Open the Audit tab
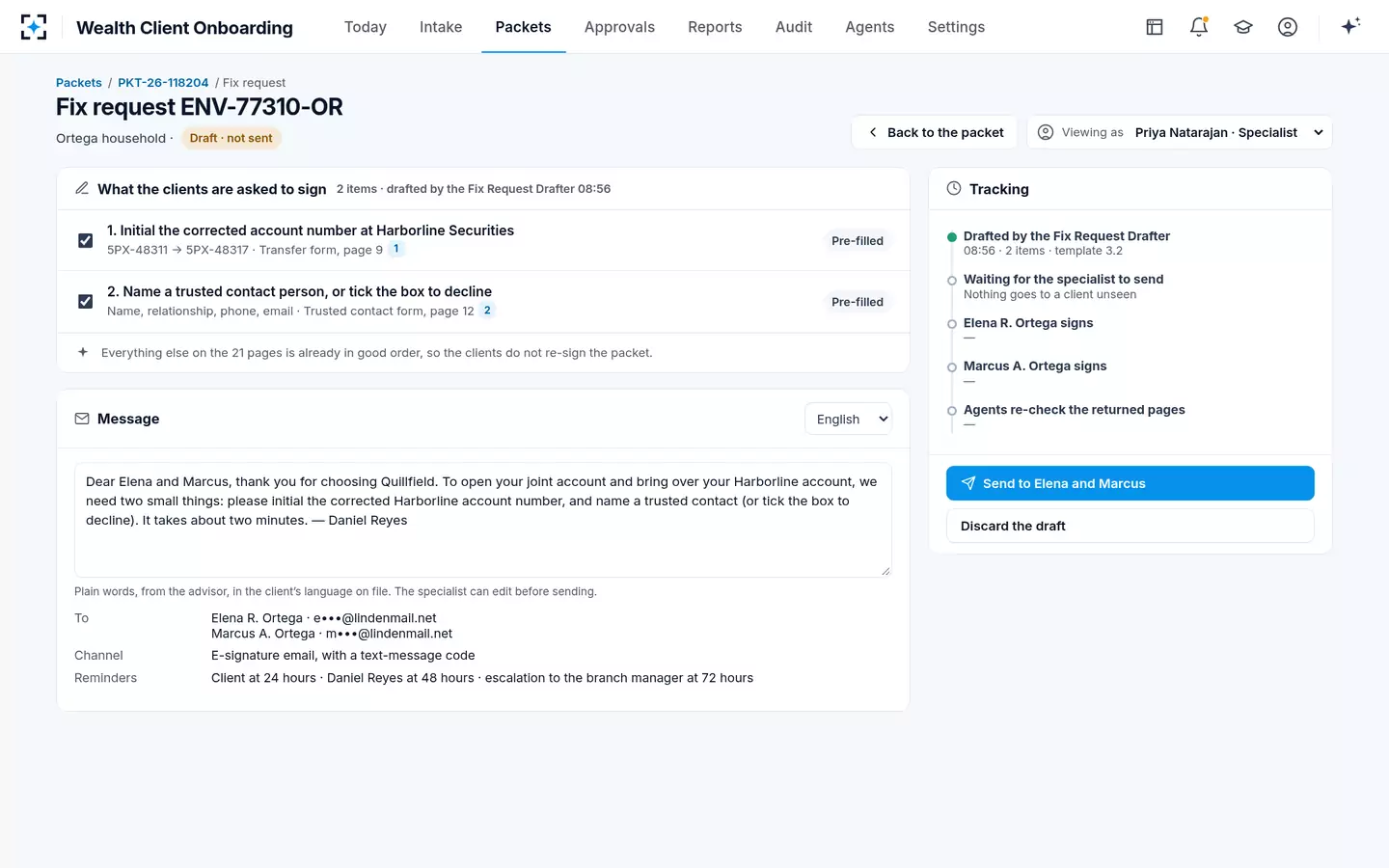 794,27
